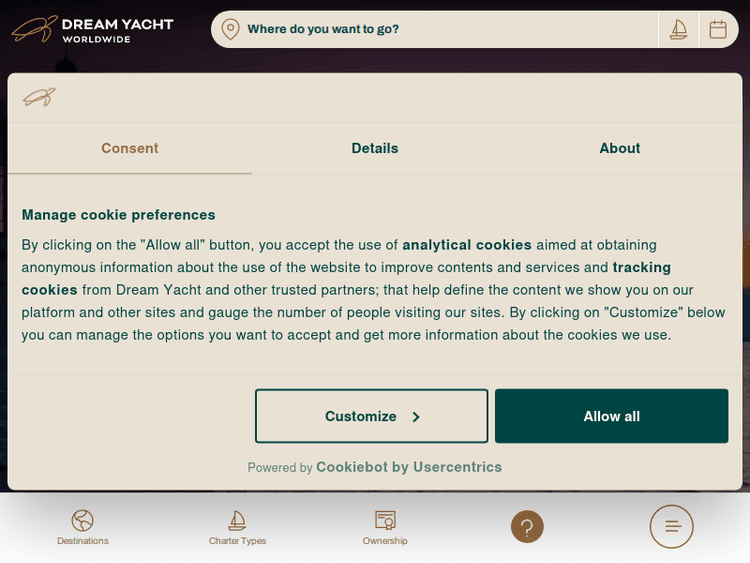Image resolution: width=750 pixels, height=563 pixels.
Task: Select the Consent tab
Action: point(130,148)
